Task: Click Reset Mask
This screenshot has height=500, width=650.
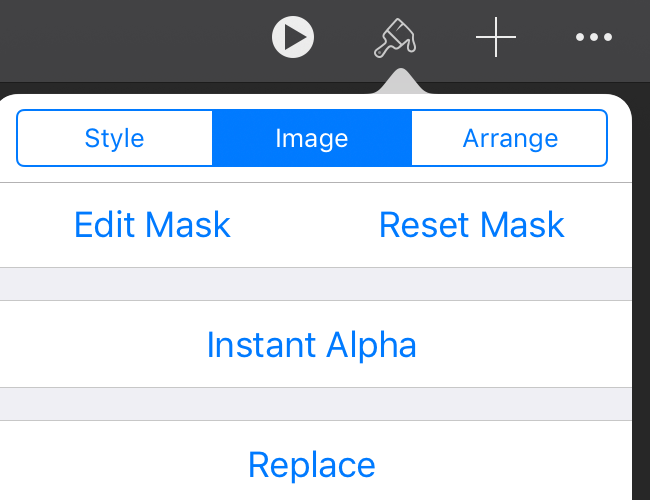Action: 472,225
